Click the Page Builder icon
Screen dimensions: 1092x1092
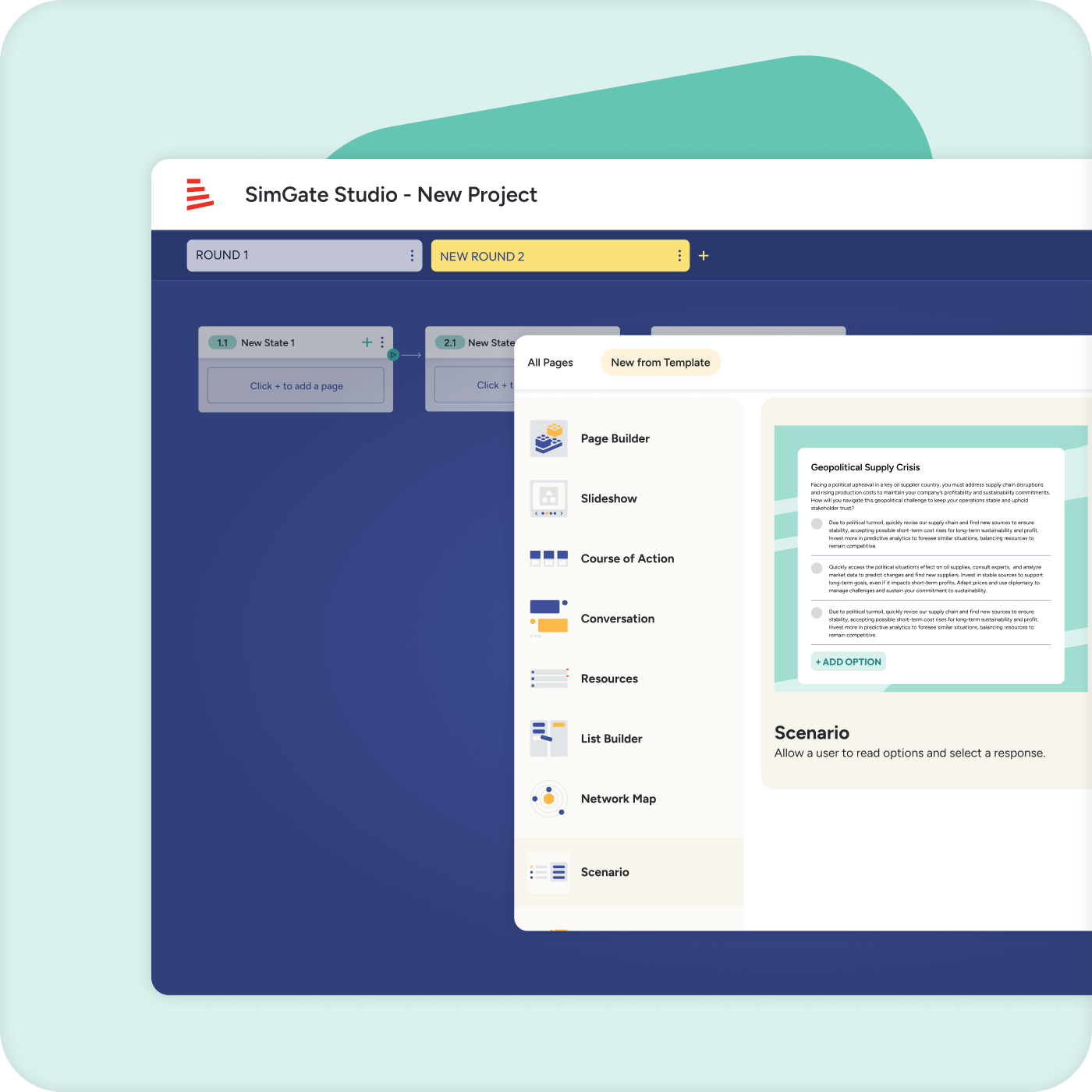(549, 438)
